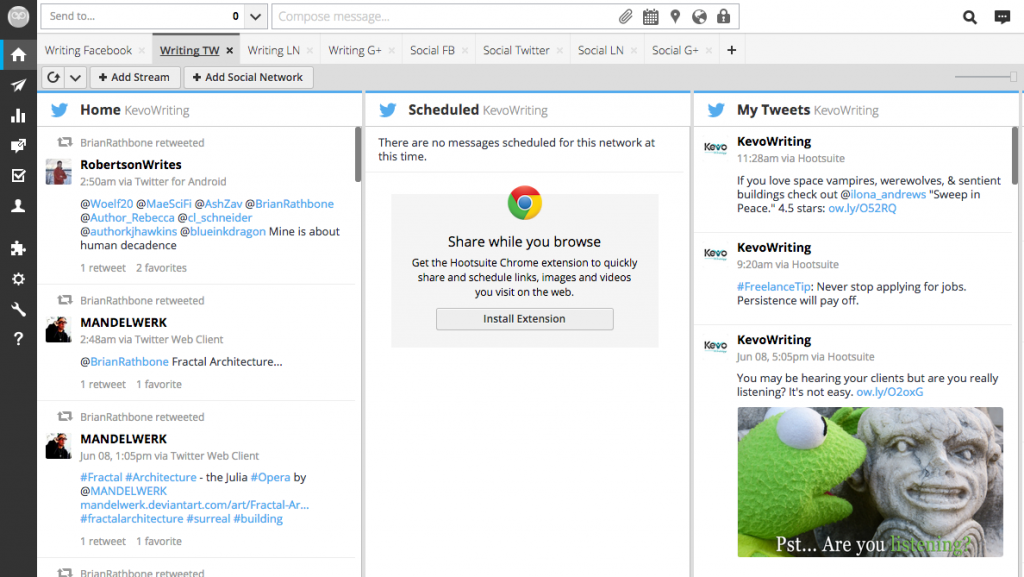
Task: Switch to Writing Facebook tab
Action: [x=88, y=50]
